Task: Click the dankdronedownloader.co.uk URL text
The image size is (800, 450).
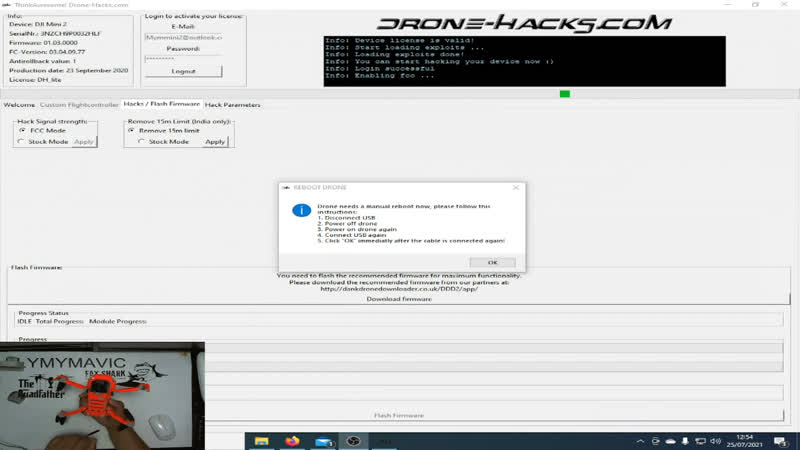Action: (x=399, y=289)
